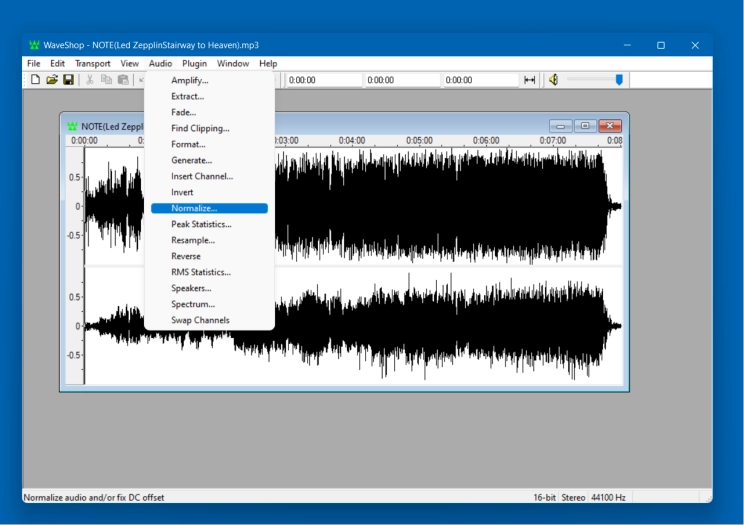The width and height of the screenshot is (744, 525).
Task: Click the selection length arrows icon
Action: (530, 80)
